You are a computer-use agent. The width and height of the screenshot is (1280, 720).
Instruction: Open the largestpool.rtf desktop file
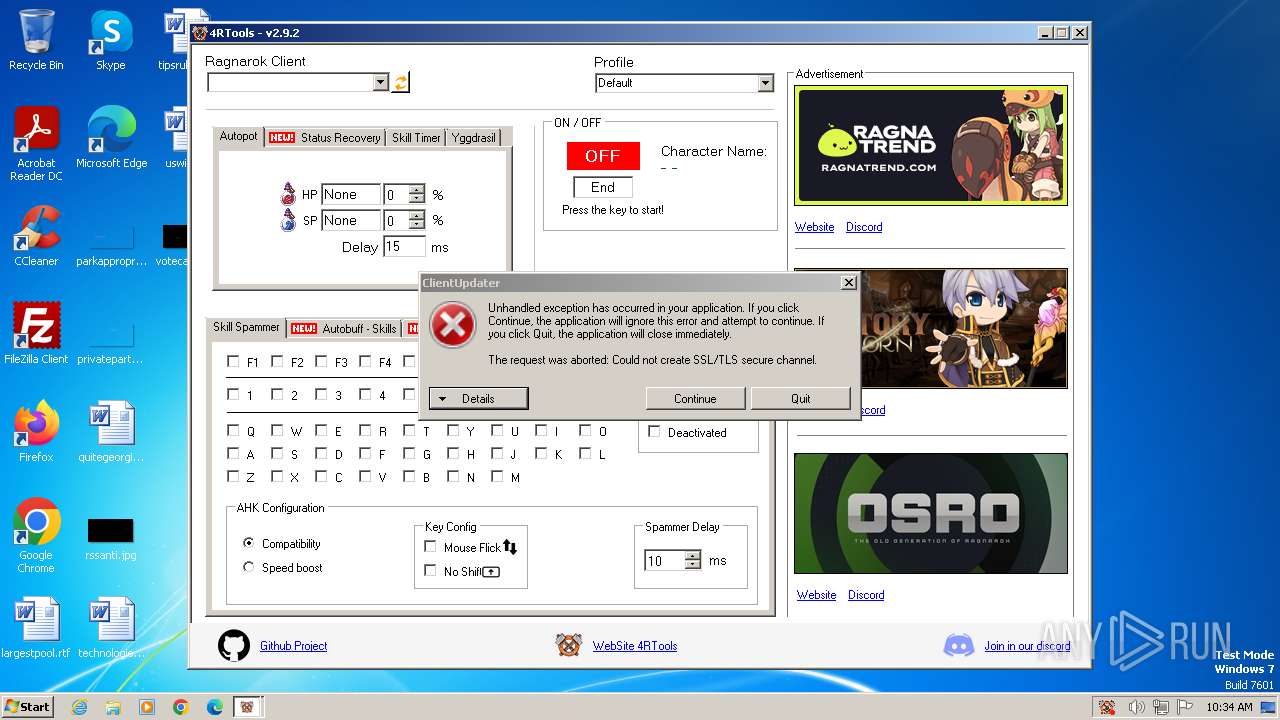coord(36,627)
